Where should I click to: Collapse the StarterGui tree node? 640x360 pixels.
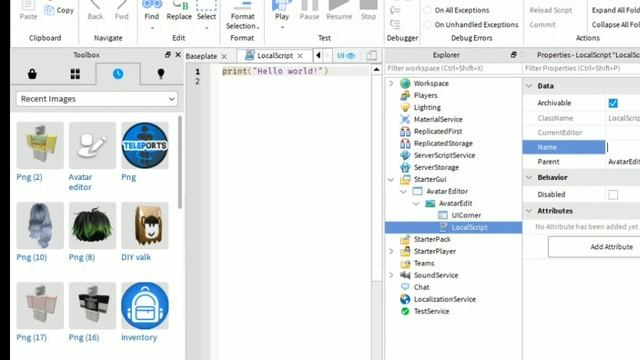point(391,179)
